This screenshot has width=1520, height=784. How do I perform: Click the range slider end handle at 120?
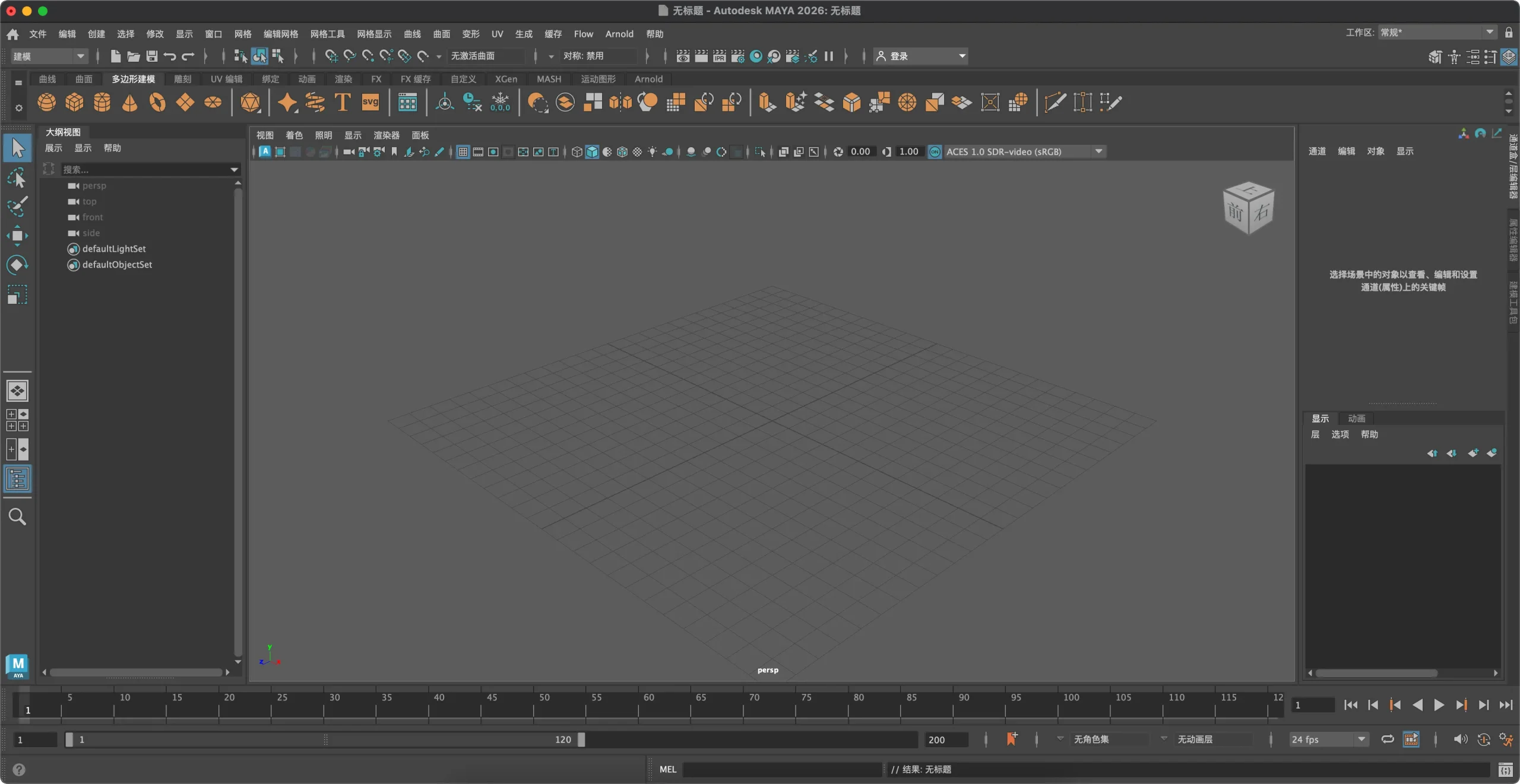[x=581, y=739]
